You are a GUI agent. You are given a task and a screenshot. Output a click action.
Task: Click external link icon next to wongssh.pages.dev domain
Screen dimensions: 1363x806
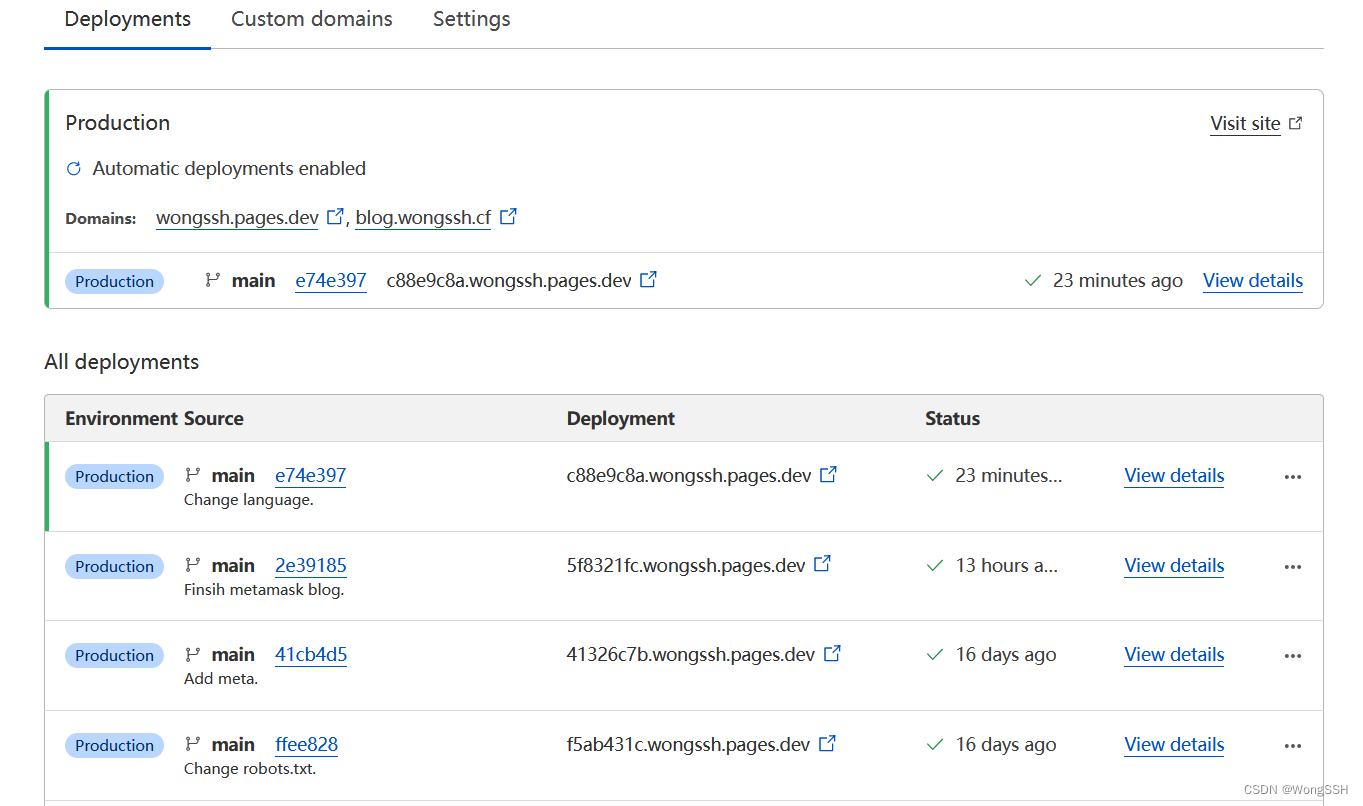point(336,216)
